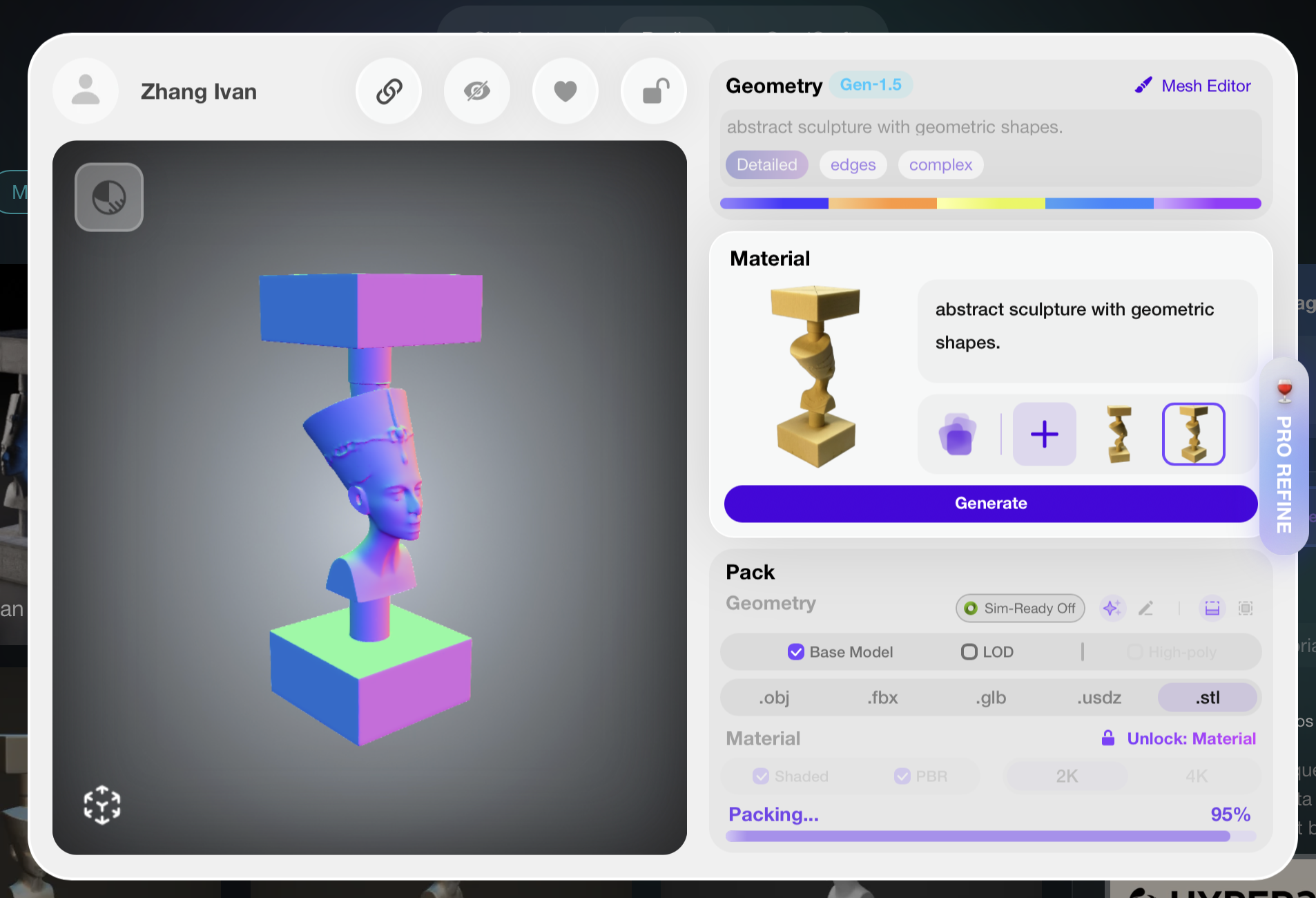The height and width of the screenshot is (898, 1316).
Task: Edit the material prompt text box
Action: click(1087, 330)
